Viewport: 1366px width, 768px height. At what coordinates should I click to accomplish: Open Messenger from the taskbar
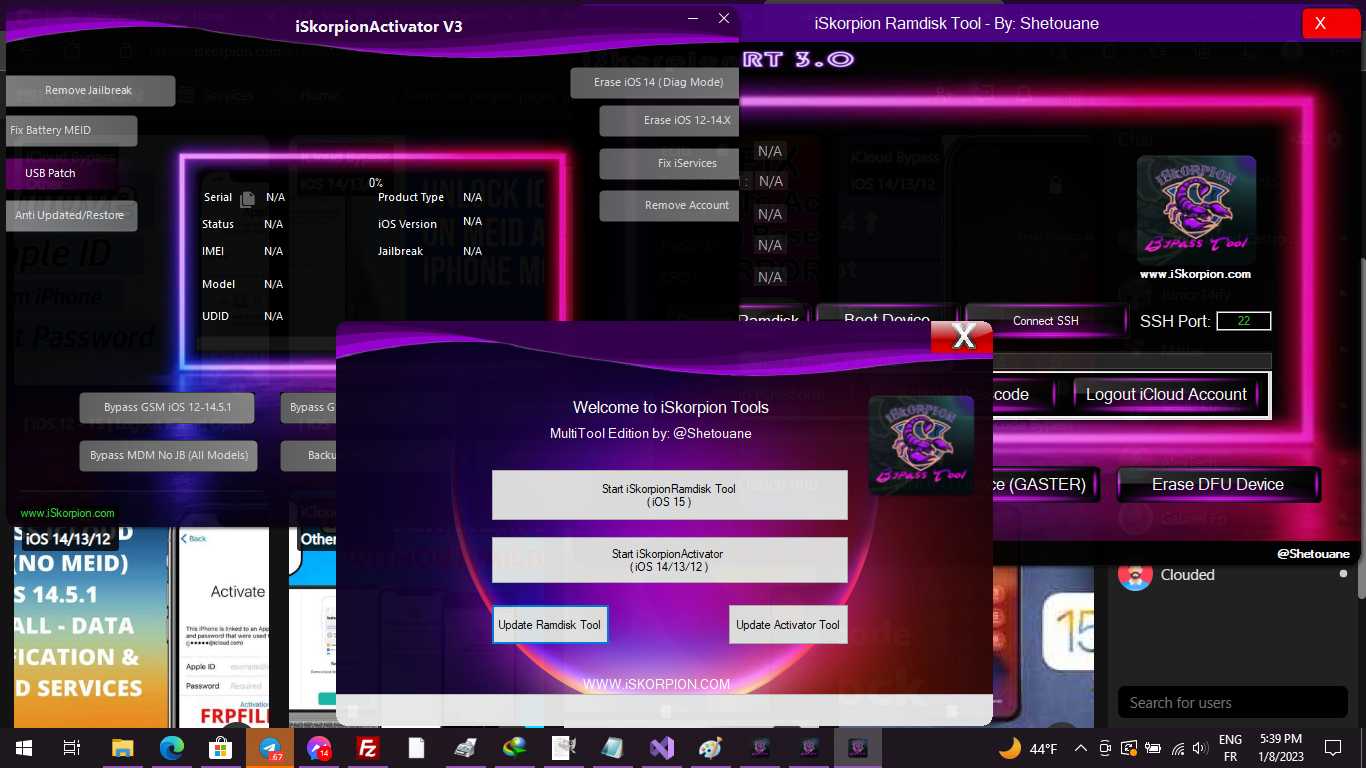(x=319, y=748)
